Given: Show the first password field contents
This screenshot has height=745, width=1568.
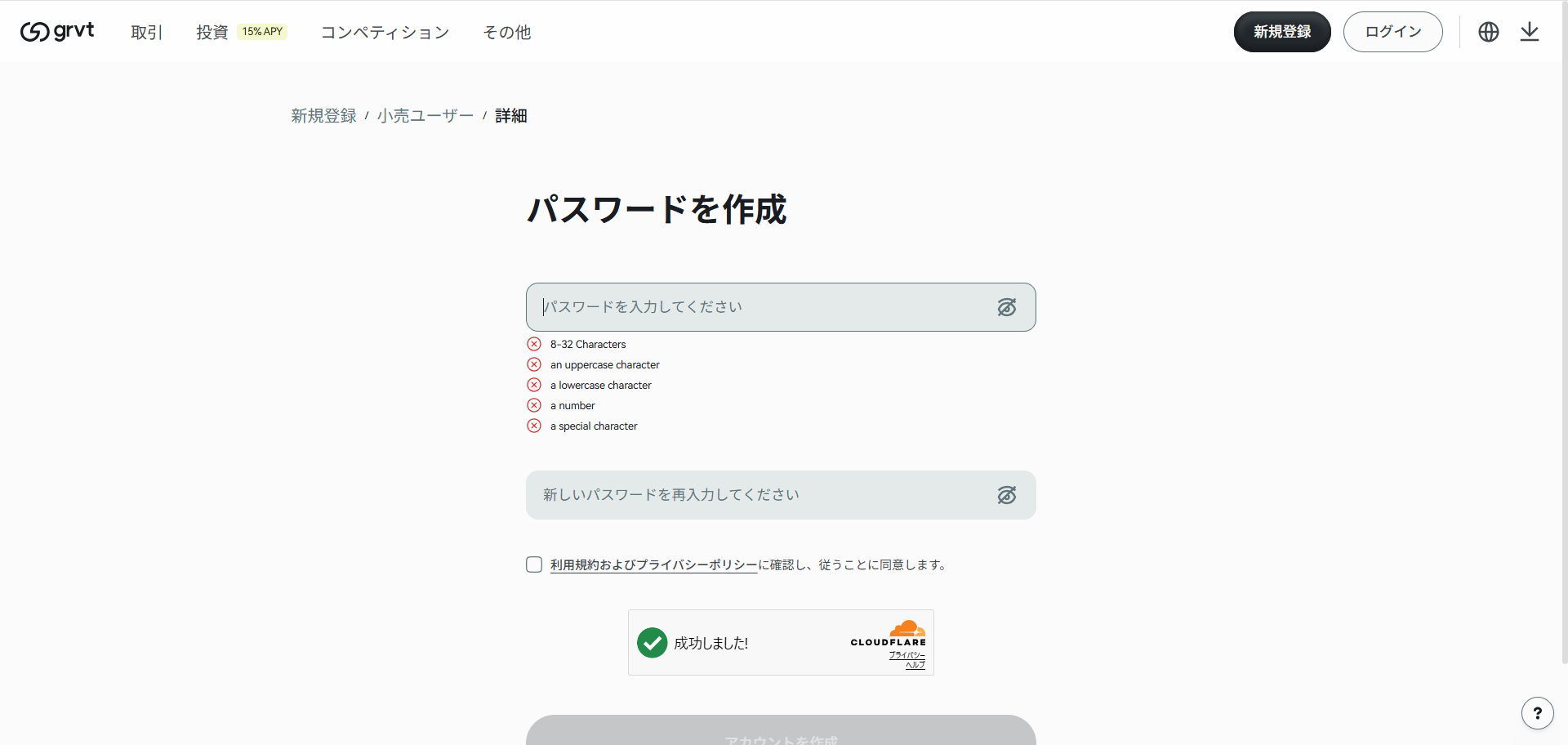Looking at the screenshot, I should click(1006, 307).
